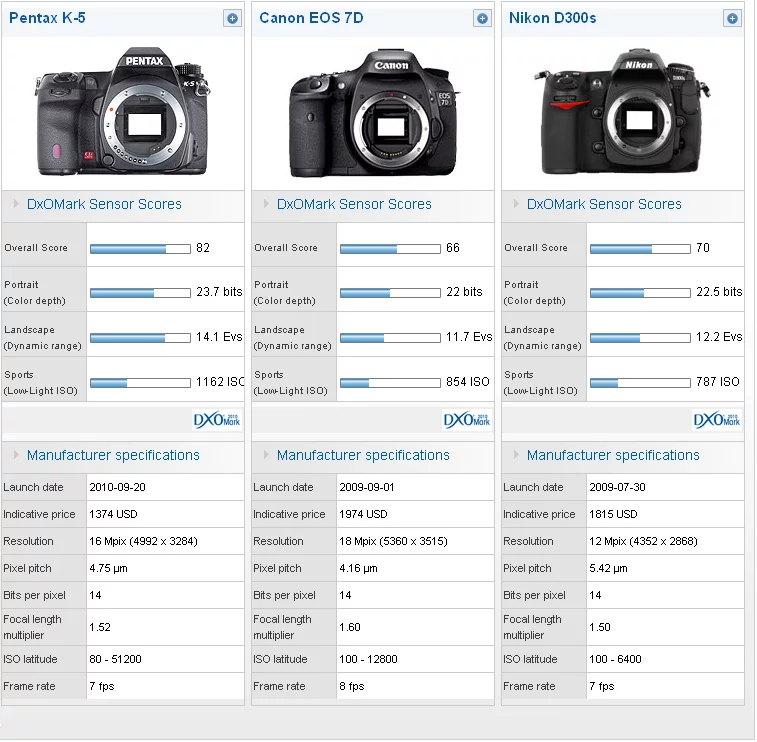The image size is (757, 742).
Task: Click the Pentax K-5 camera image
Action: [x=123, y=111]
